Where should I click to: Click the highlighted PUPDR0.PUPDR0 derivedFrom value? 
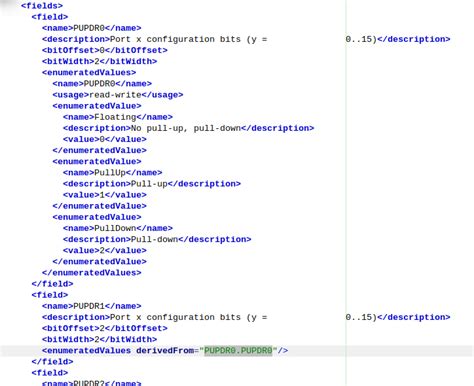[238, 351]
